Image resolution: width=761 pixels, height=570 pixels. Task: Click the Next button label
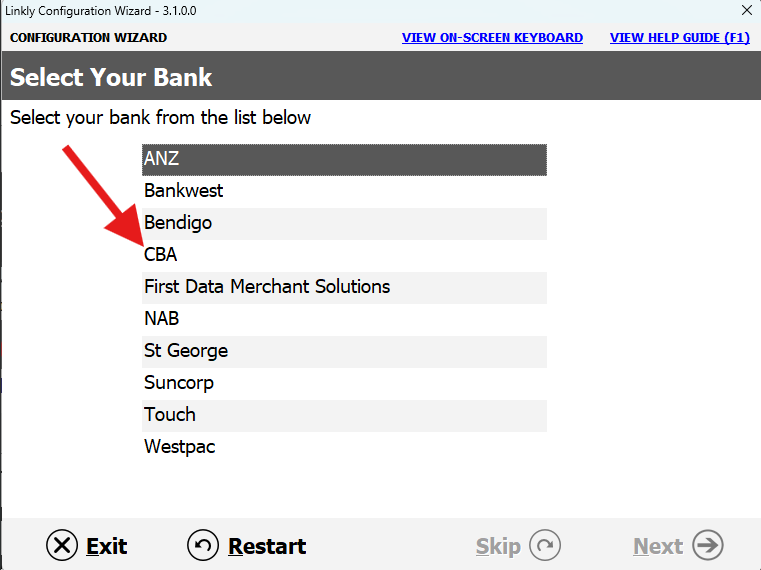point(658,546)
